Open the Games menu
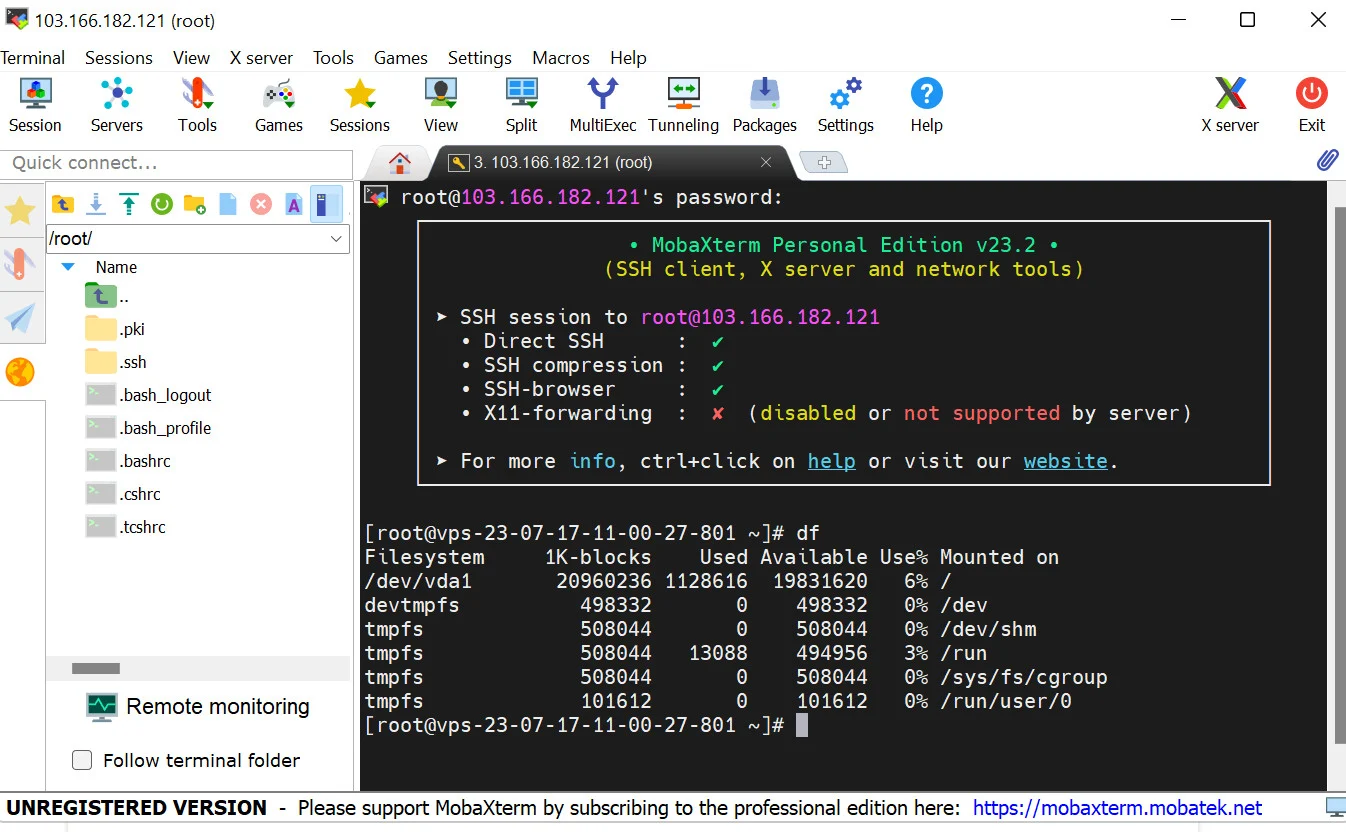Screen dimensions: 1346x832 coord(400,58)
